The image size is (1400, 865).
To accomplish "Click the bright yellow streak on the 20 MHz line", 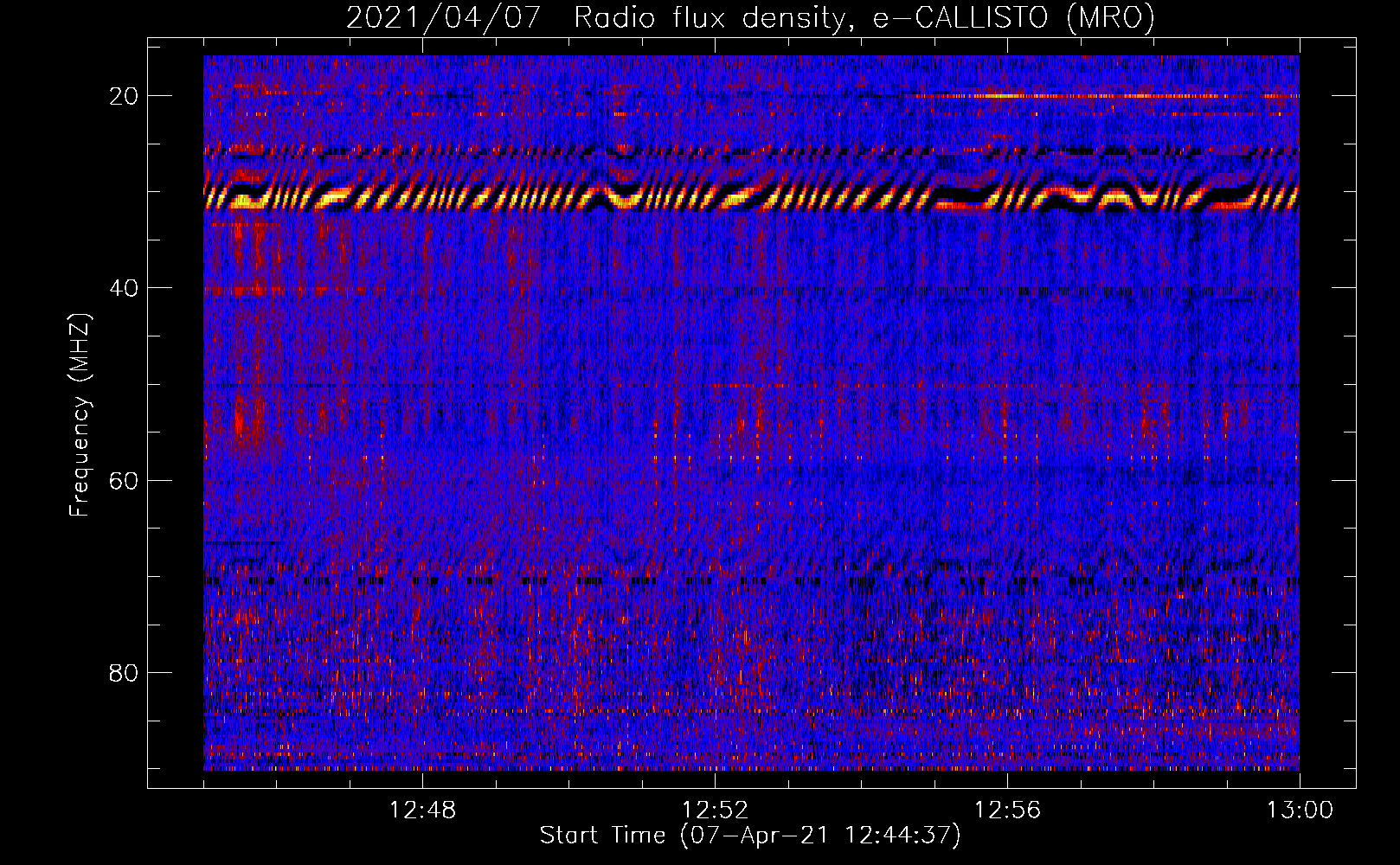I will pos(1004,96).
